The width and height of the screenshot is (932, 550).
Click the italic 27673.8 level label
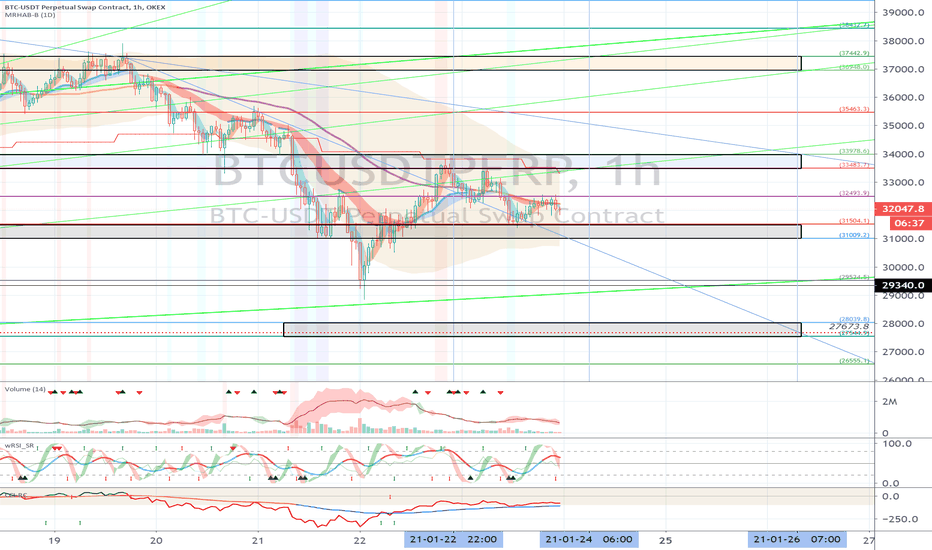click(849, 326)
